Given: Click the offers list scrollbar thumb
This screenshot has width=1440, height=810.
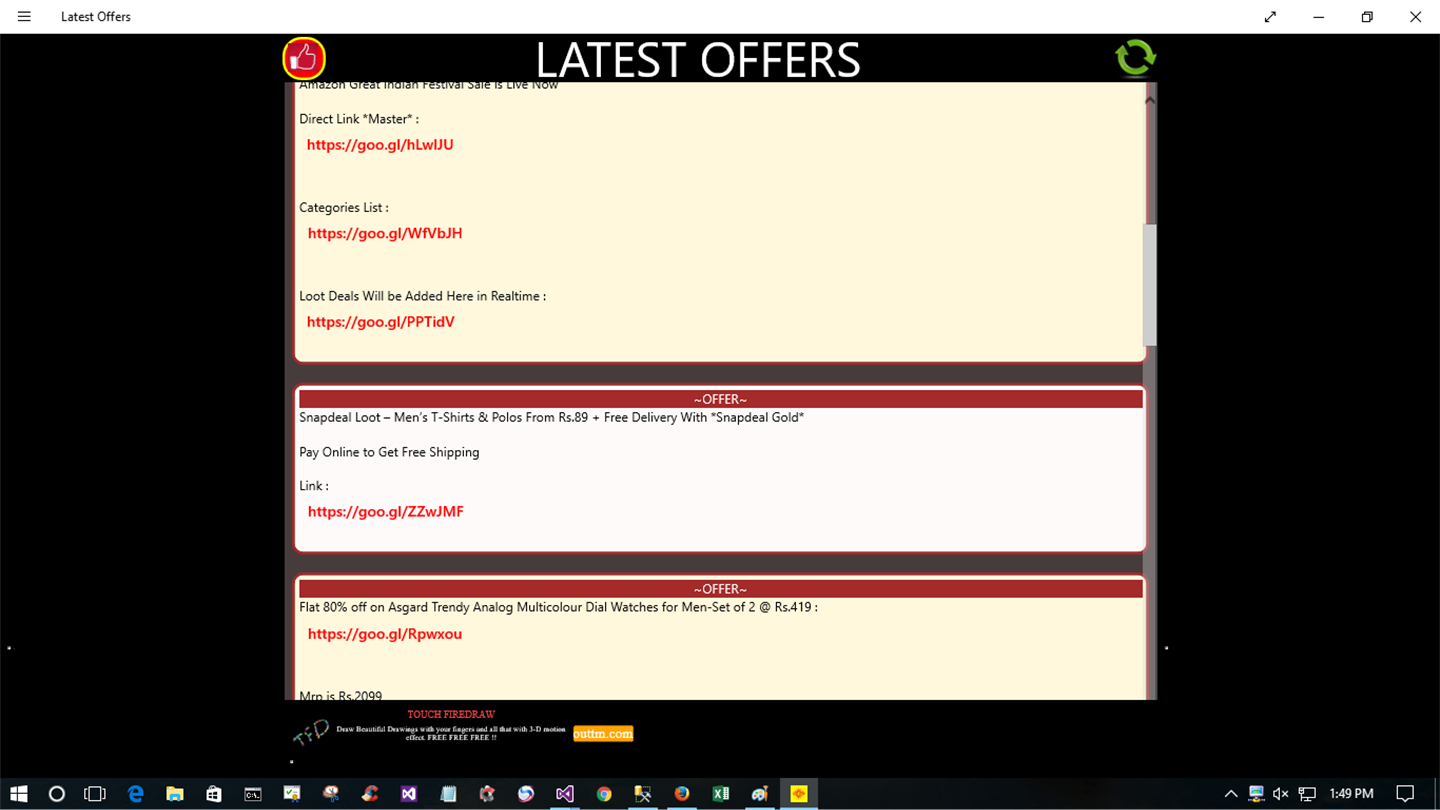Looking at the screenshot, I should (x=1150, y=285).
